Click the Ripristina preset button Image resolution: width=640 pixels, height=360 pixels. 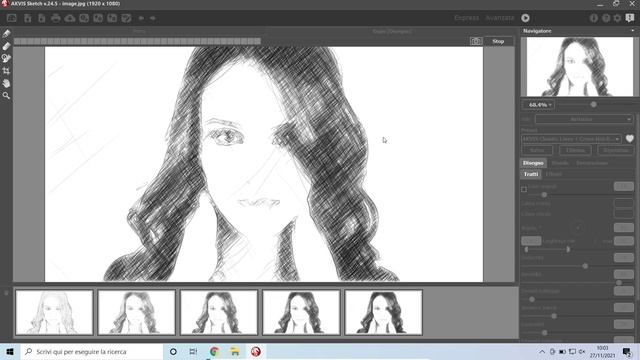click(615, 150)
